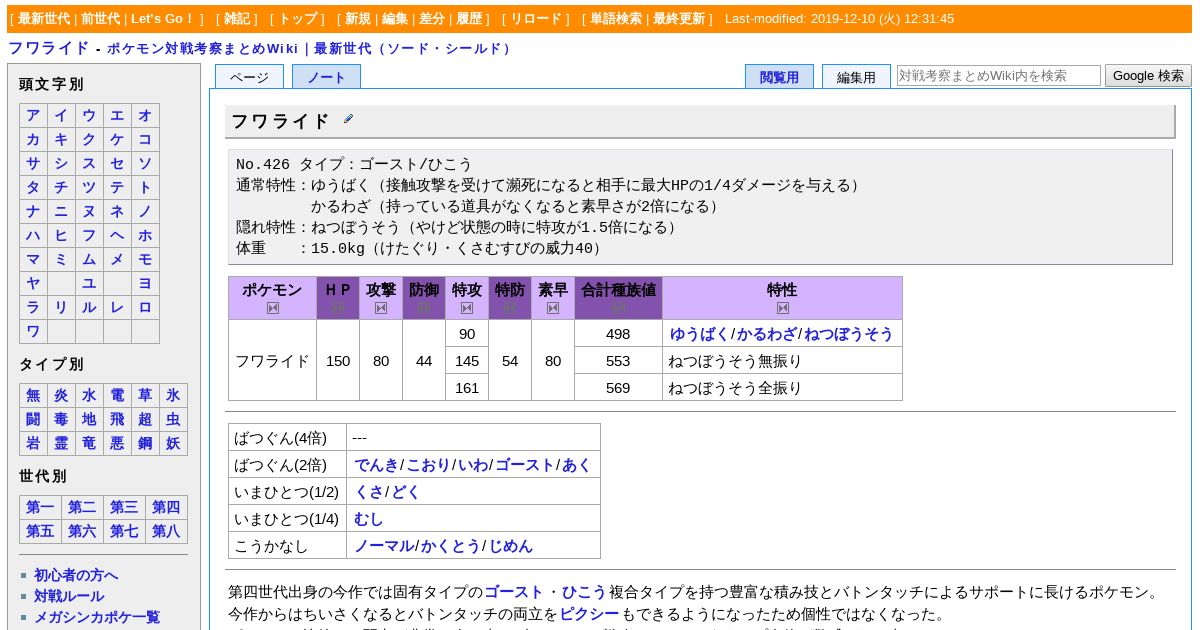Click 編集 in the top bar

click(395, 19)
